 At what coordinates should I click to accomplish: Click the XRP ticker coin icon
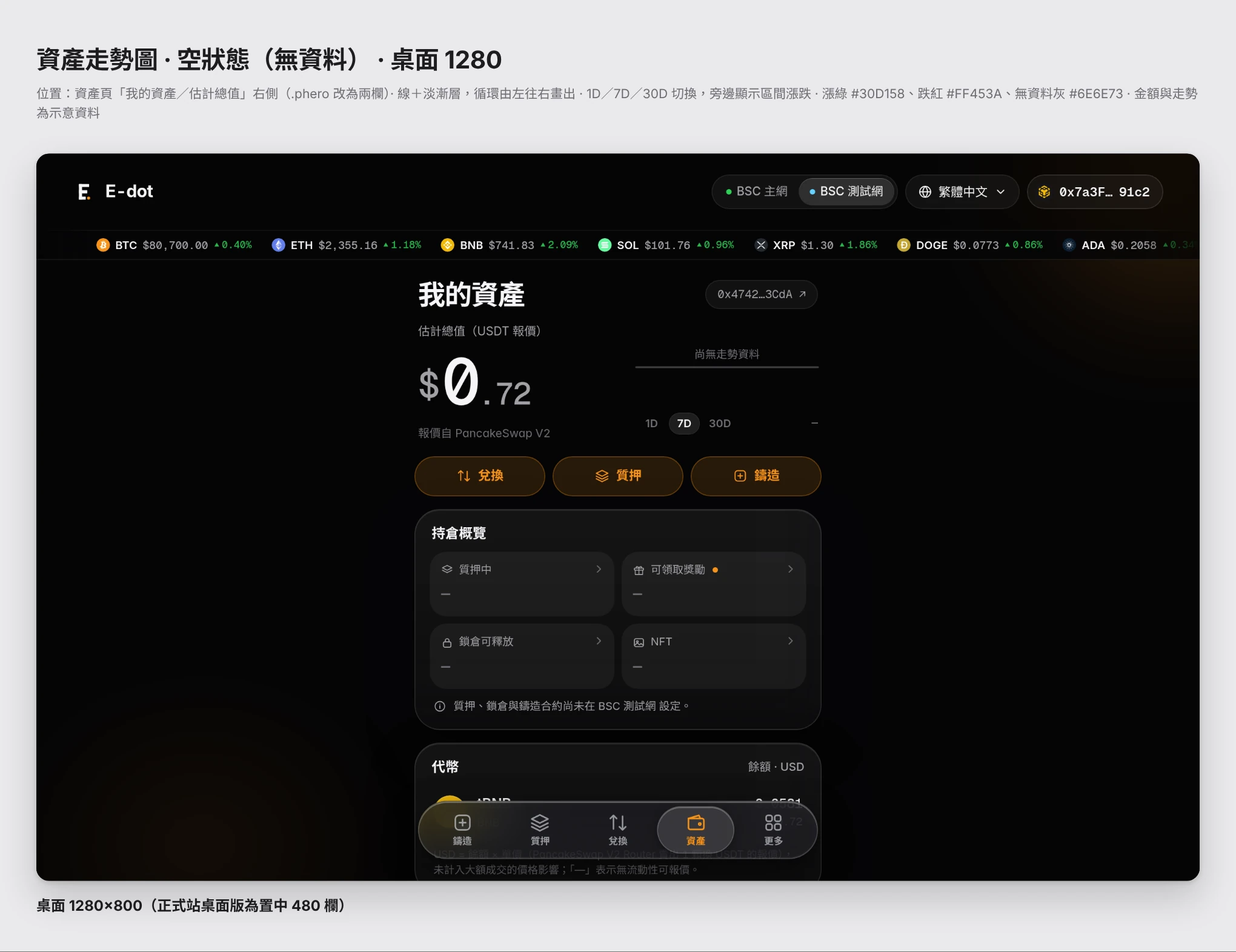click(761, 245)
